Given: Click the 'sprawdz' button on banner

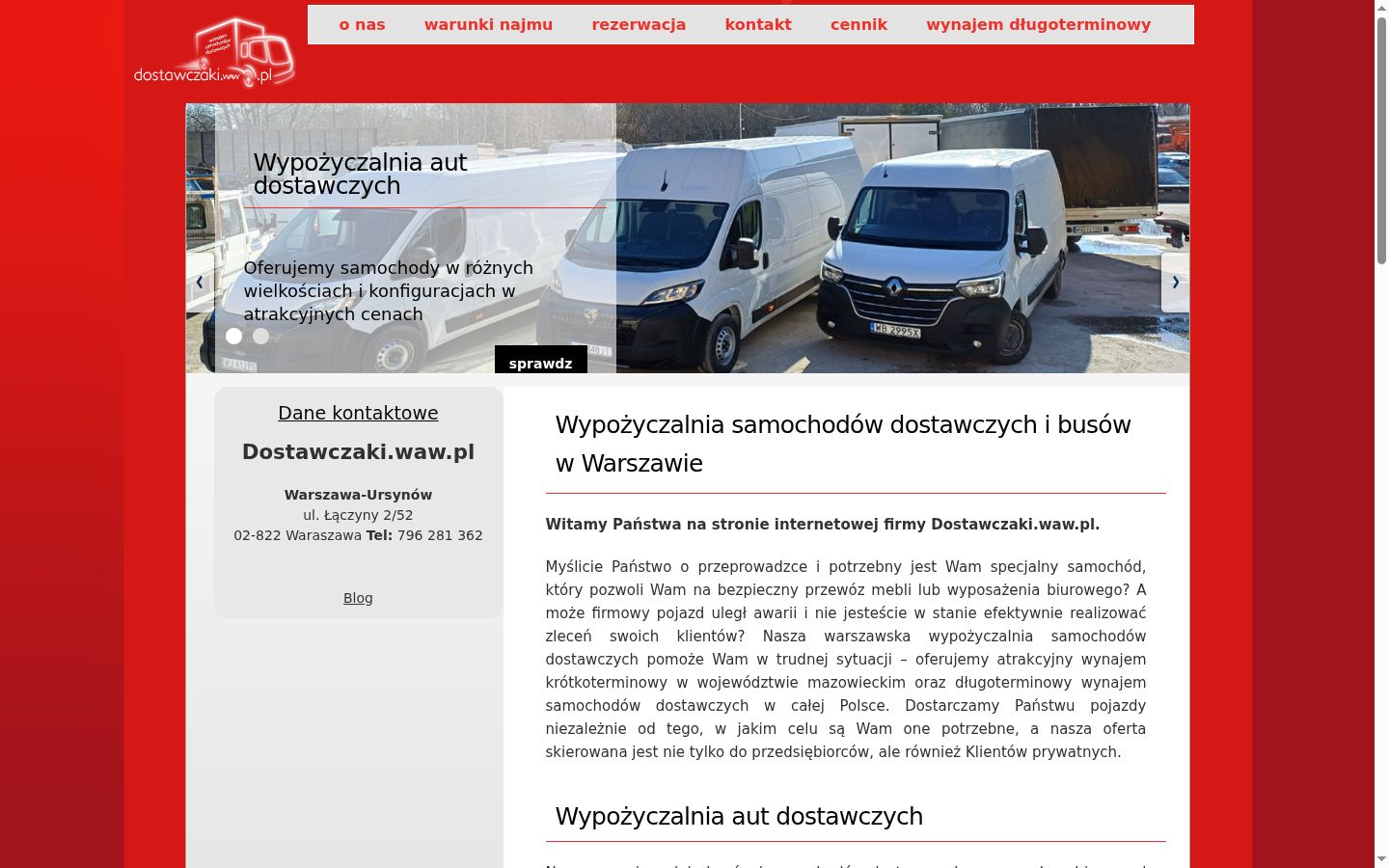Looking at the screenshot, I should coord(540,360).
